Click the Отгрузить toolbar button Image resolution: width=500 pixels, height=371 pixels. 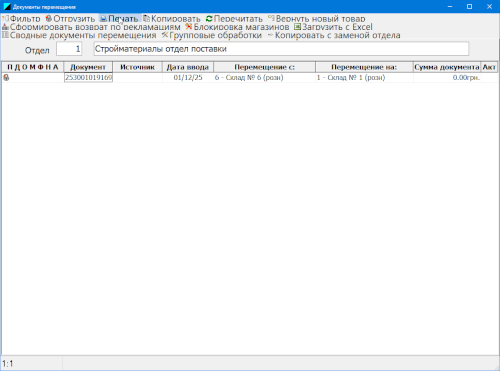pyautogui.click(x=70, y=19)
